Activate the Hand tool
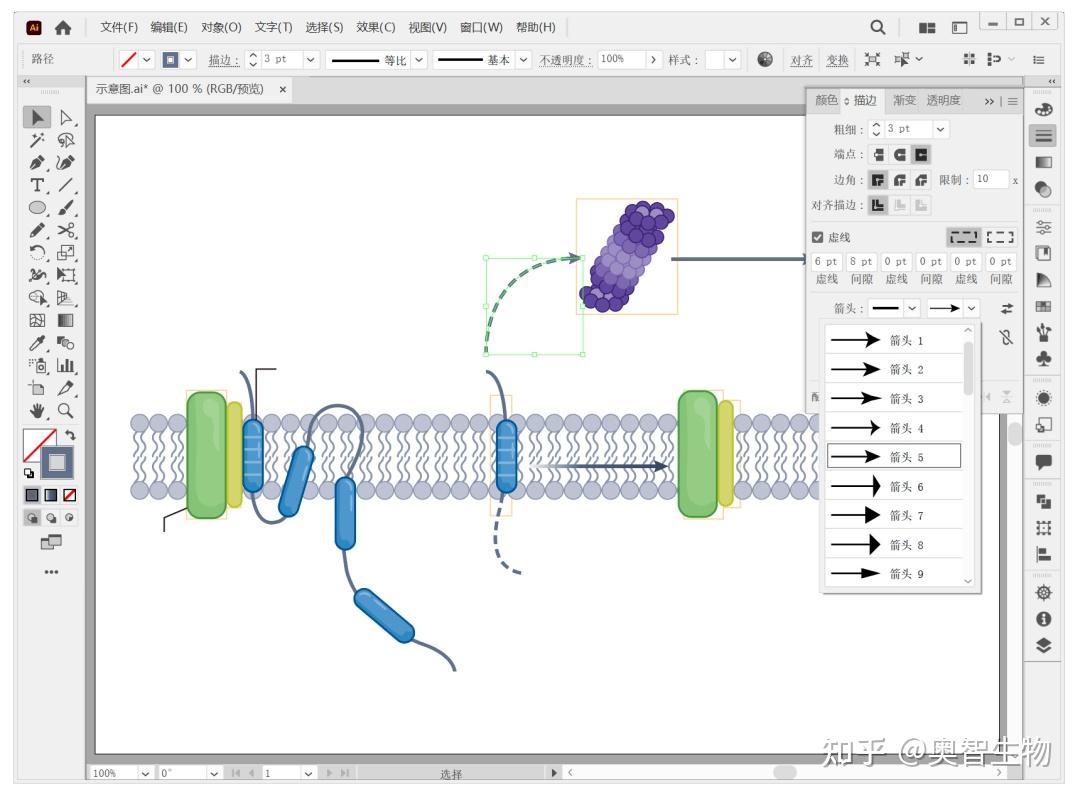 click(x=37, y=411)
